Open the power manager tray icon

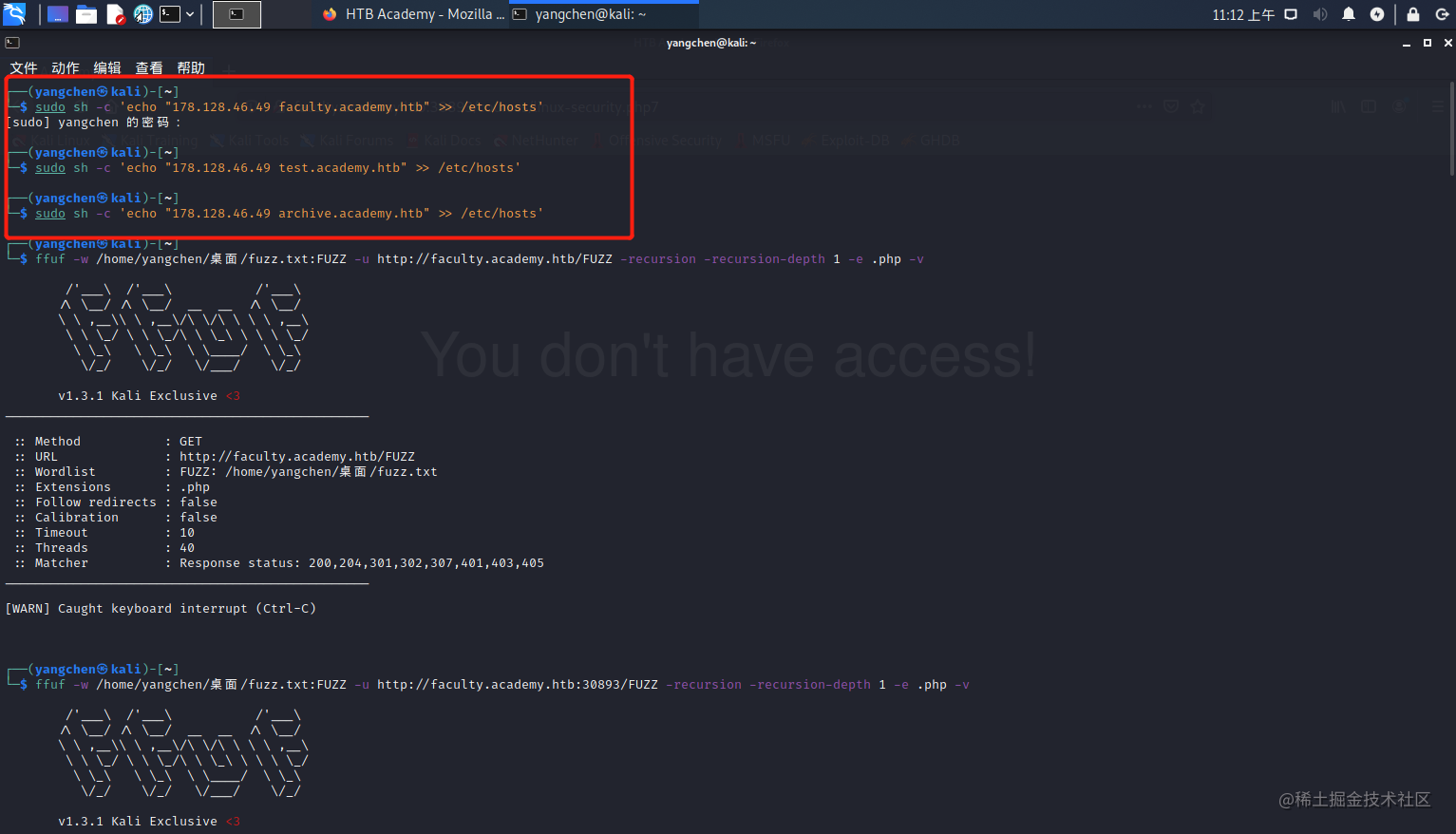(1377, 13)
